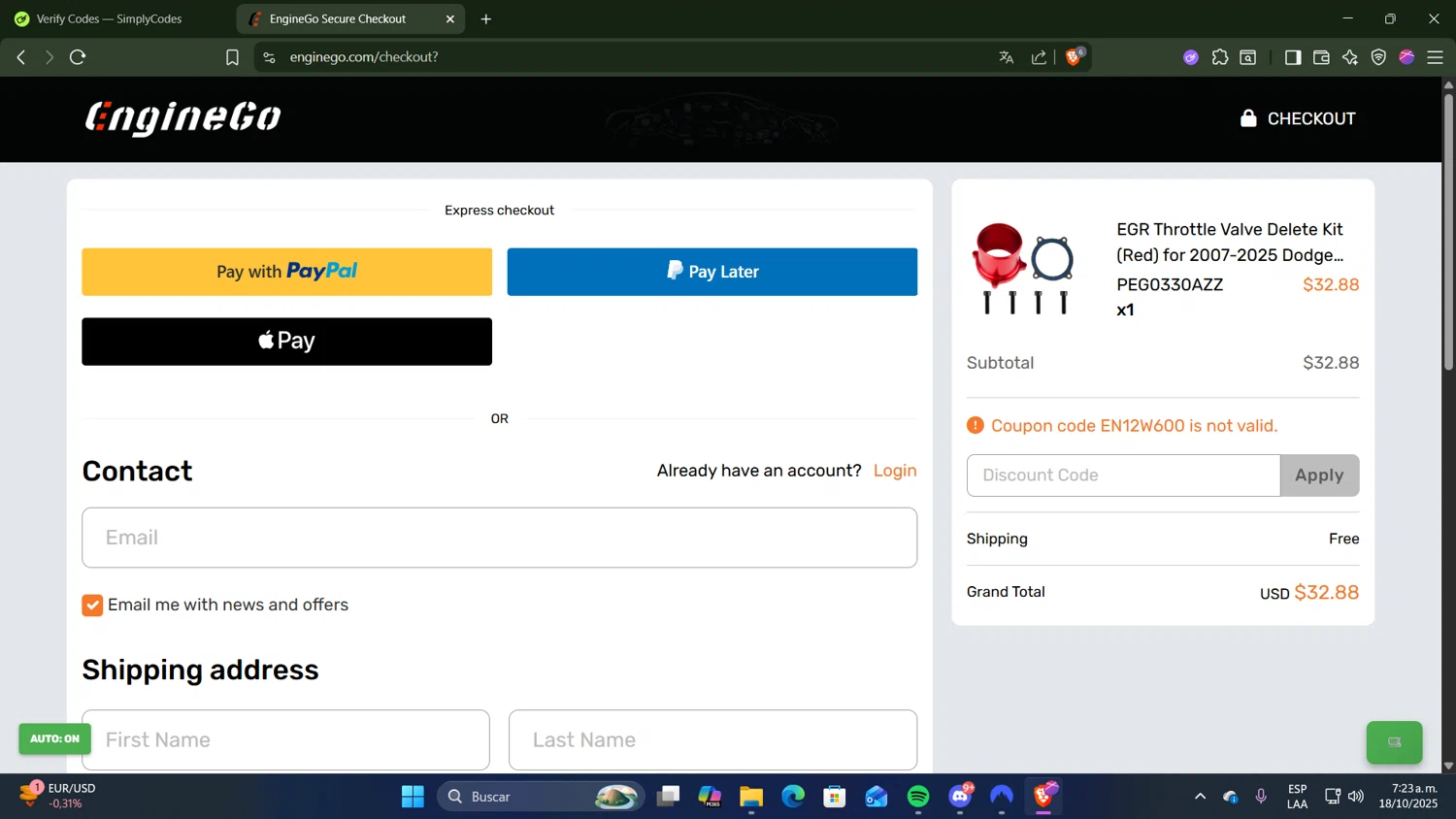Close the EngineGo Secure Checkout tab

point(450,18)
